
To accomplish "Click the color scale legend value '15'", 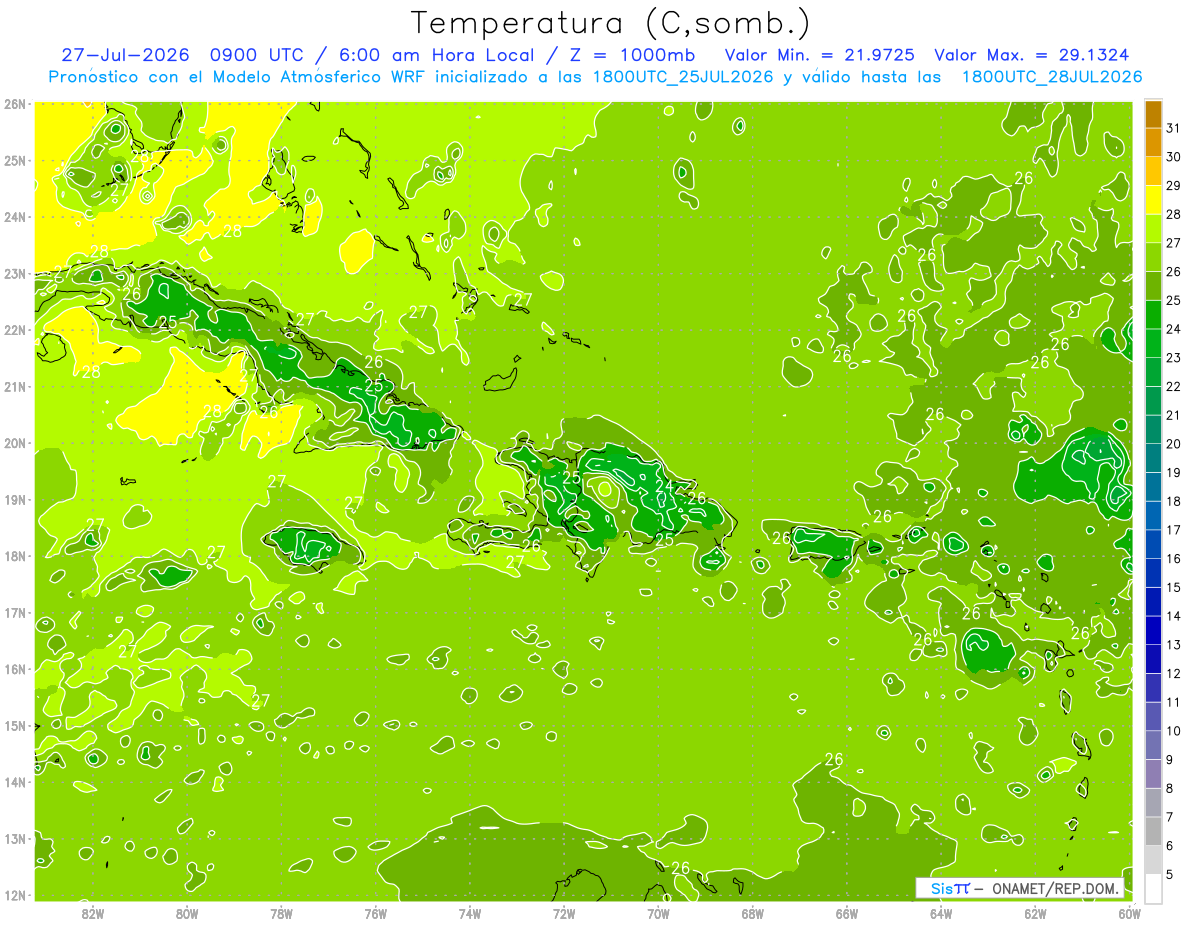I will [1174, 587].
